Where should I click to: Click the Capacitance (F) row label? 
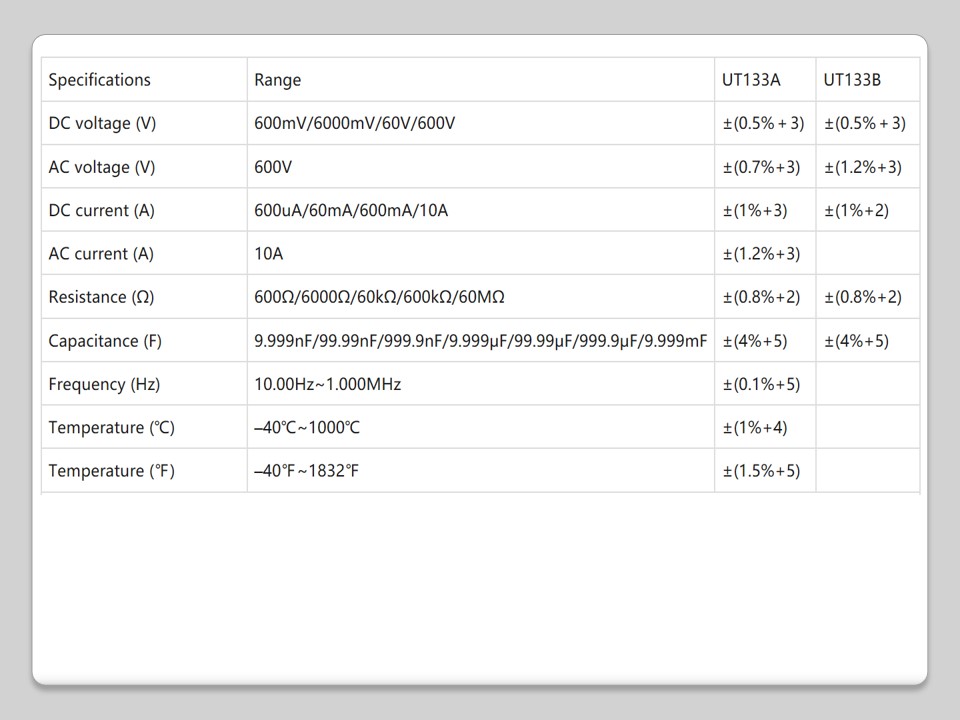pos(105,341)
